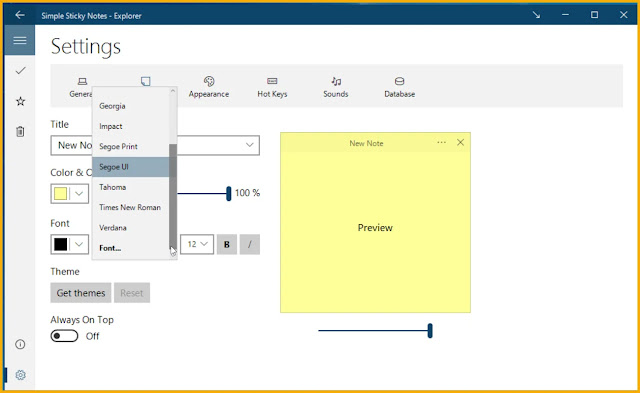Click the font list scrollbar thumb
Screen dimensions: 640x393
click(173, 195)
